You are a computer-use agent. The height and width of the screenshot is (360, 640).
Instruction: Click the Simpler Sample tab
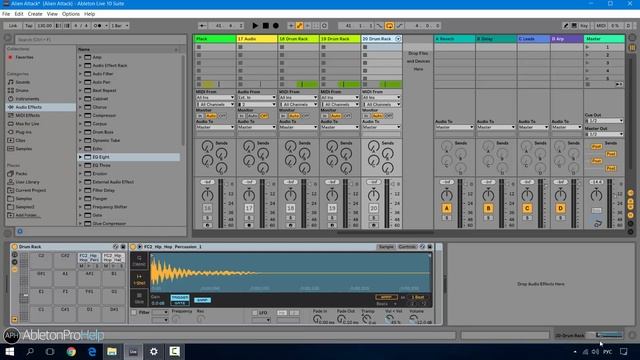(x=386, y=247)
